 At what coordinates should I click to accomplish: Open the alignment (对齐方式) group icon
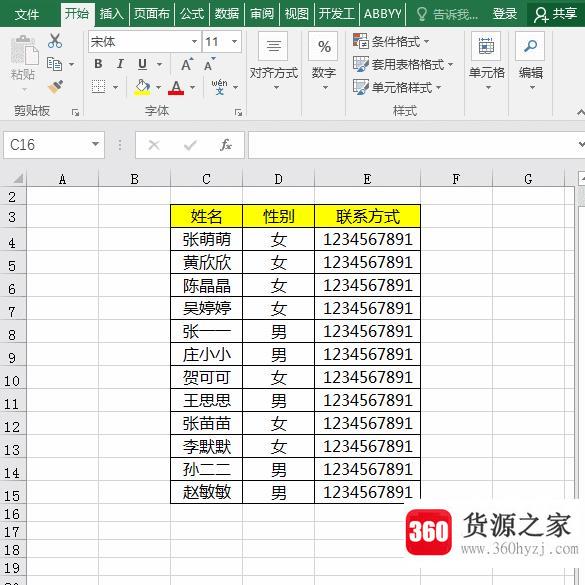(273, 46)
